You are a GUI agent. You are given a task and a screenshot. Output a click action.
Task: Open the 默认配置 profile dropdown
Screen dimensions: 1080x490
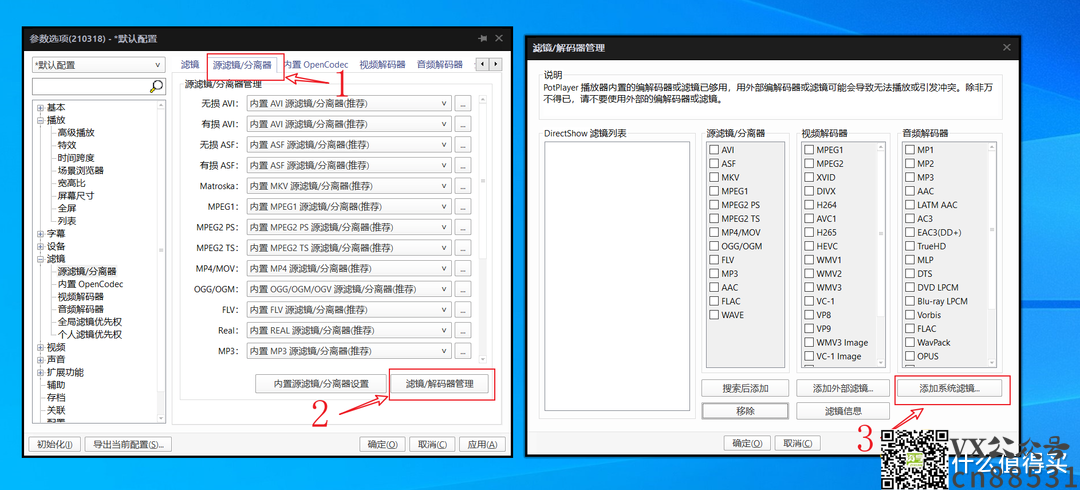[x=97, y=65]
